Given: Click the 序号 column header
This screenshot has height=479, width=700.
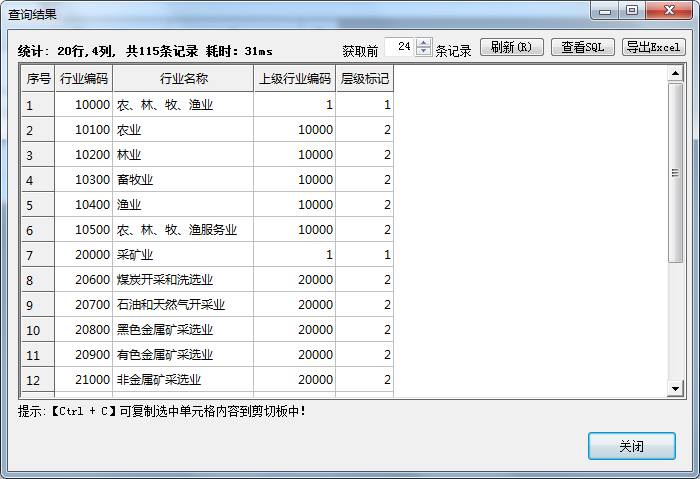Looking at the screenshot, I should click(38, 79).
